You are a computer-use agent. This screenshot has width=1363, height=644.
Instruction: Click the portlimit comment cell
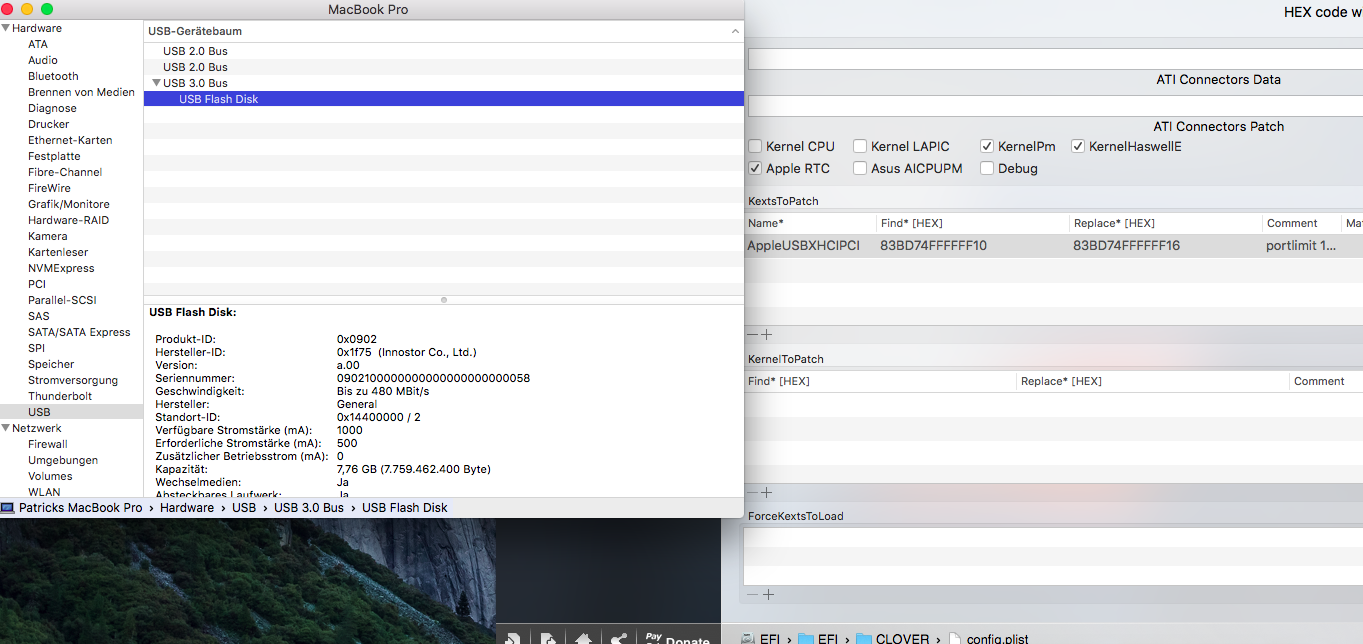(x=1301, y=246)
